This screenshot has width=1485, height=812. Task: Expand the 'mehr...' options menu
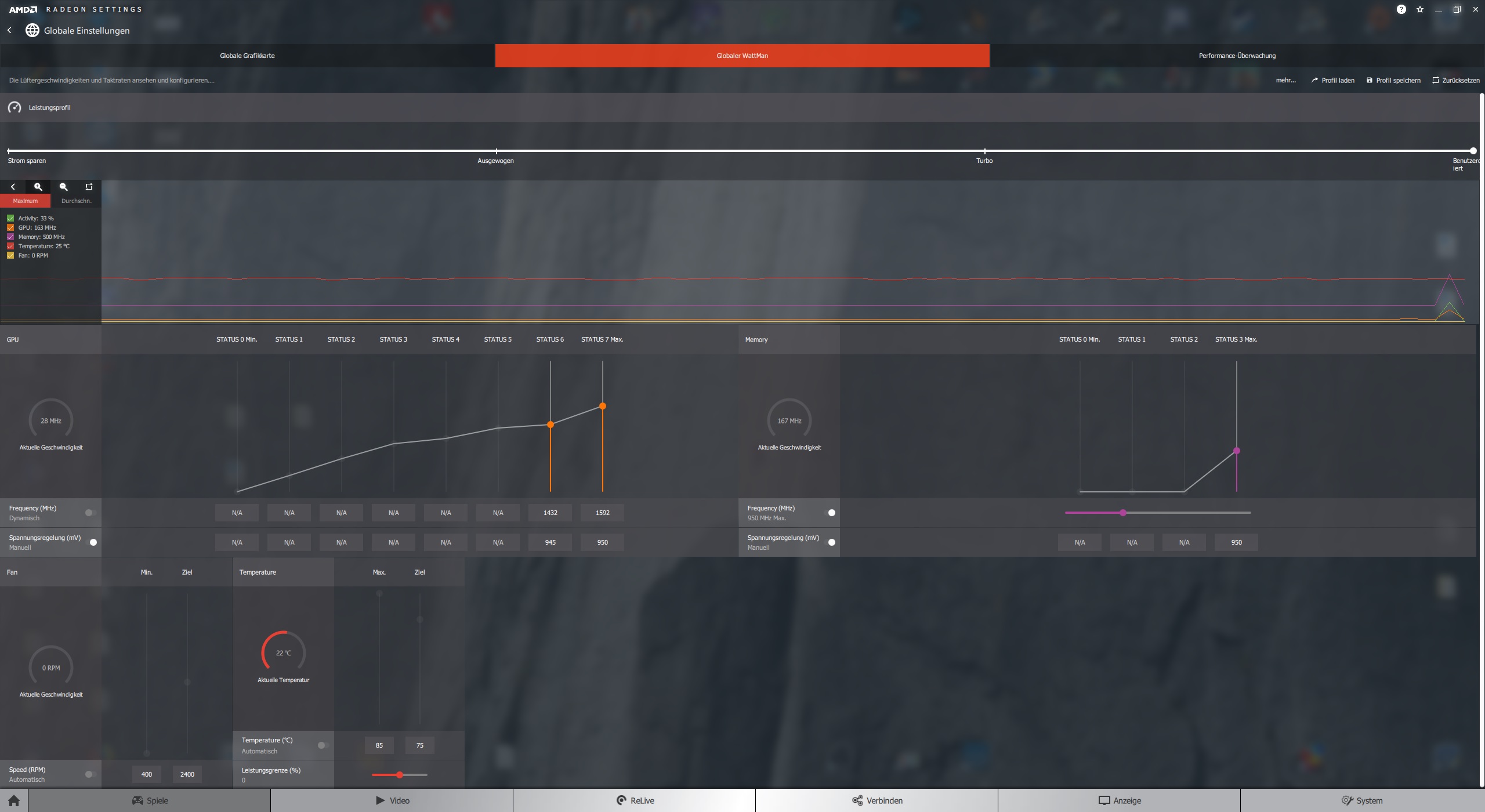point(1285,80)
